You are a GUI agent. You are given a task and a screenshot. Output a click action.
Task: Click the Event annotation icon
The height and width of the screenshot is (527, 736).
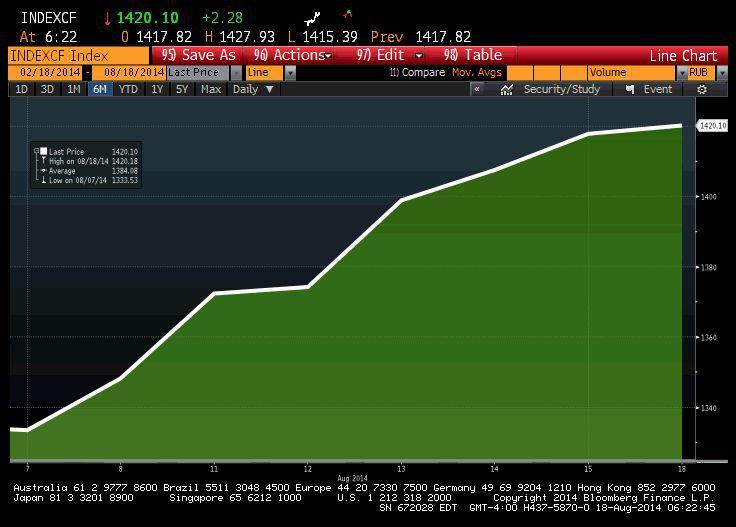tap(630, 89)
